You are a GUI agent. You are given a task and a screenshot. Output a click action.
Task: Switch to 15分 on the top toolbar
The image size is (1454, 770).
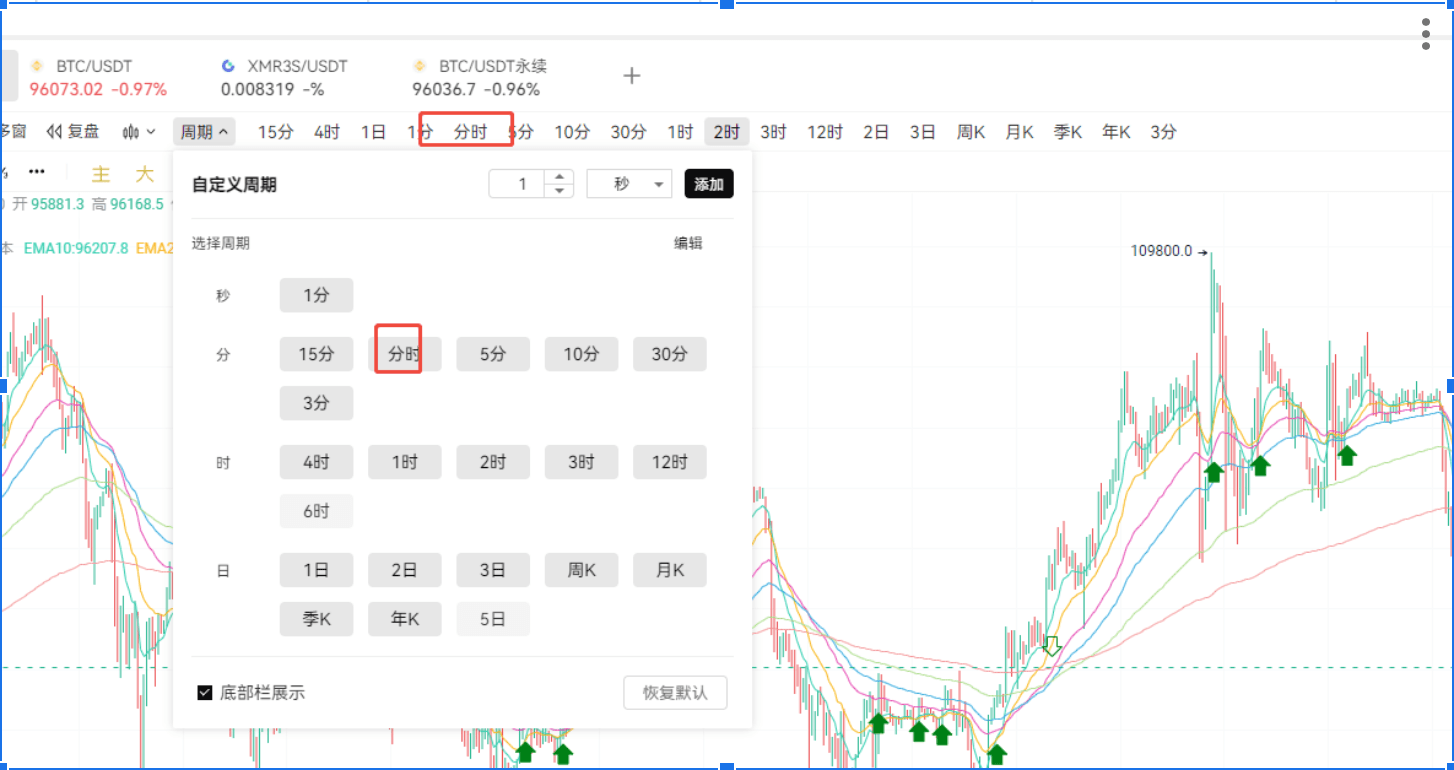275,131
